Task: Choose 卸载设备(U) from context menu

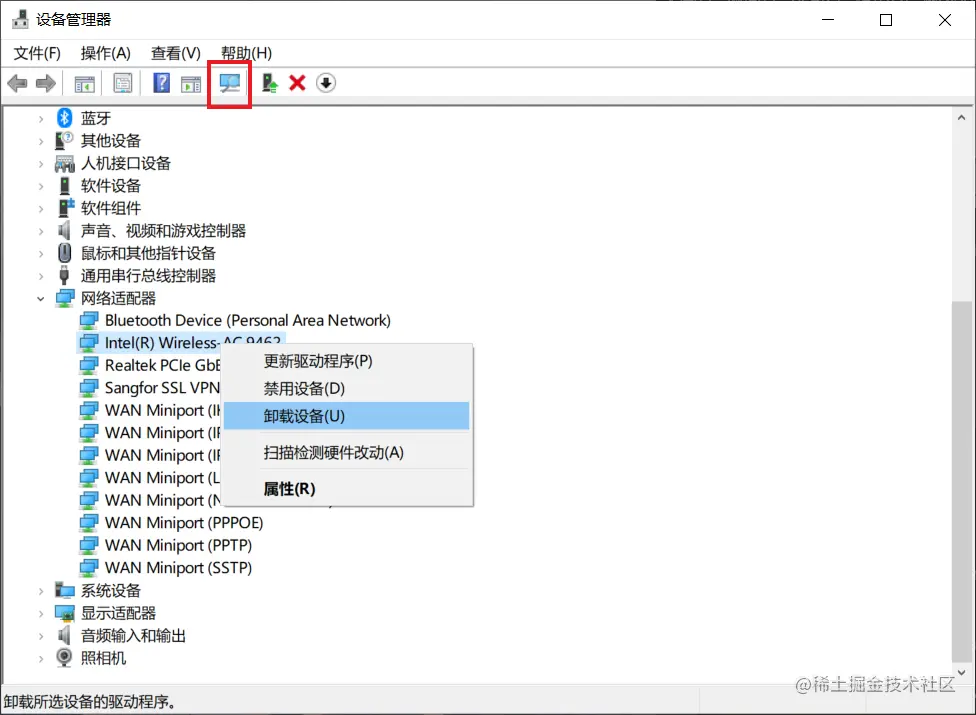Action: (x=346, y=416)
